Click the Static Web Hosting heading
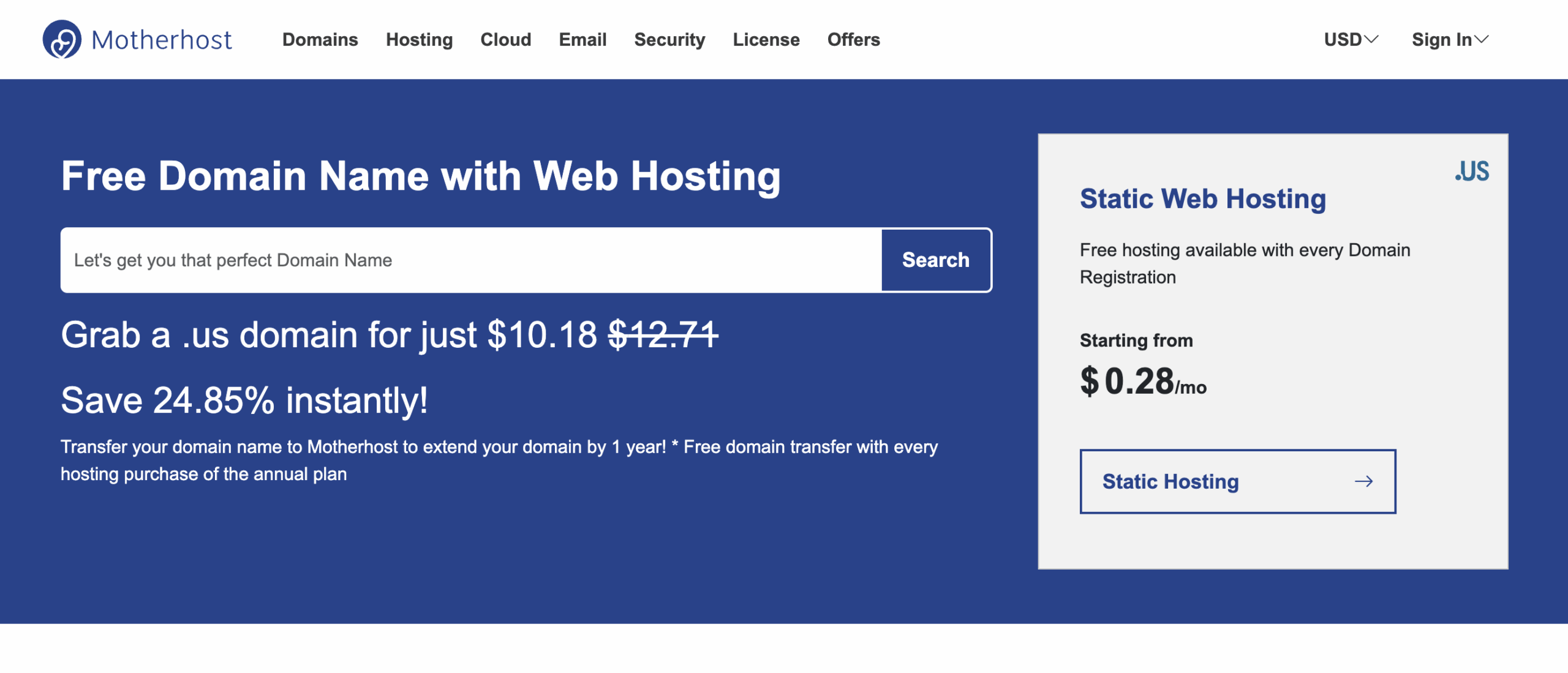1568x673 pixels. [x=1202, y=199]
